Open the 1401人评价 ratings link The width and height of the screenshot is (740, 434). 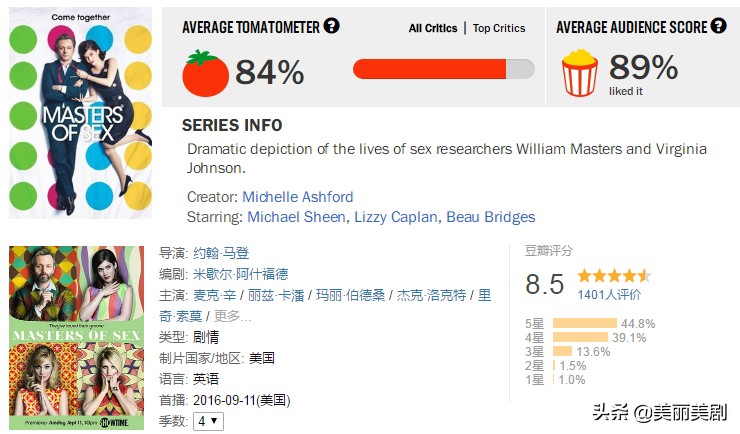tap(609, 295)
